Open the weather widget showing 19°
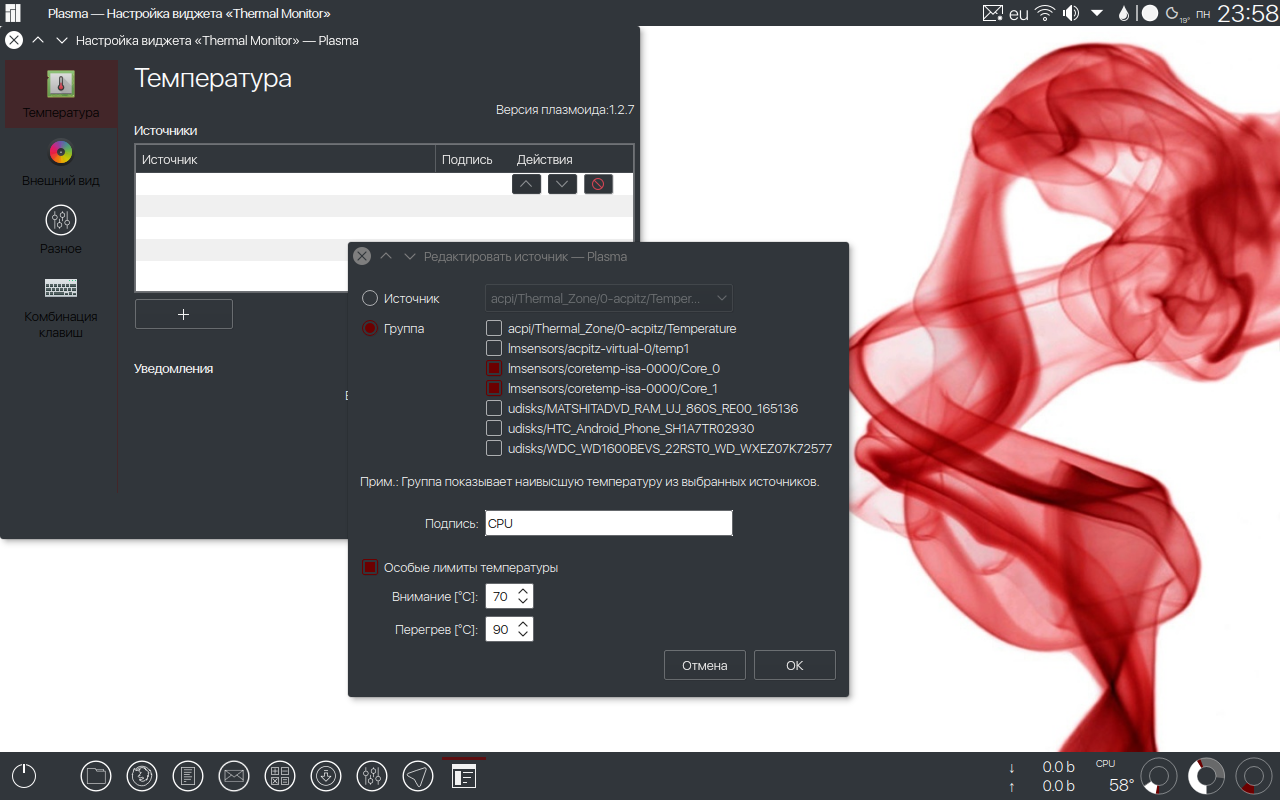 point(1177,14)
